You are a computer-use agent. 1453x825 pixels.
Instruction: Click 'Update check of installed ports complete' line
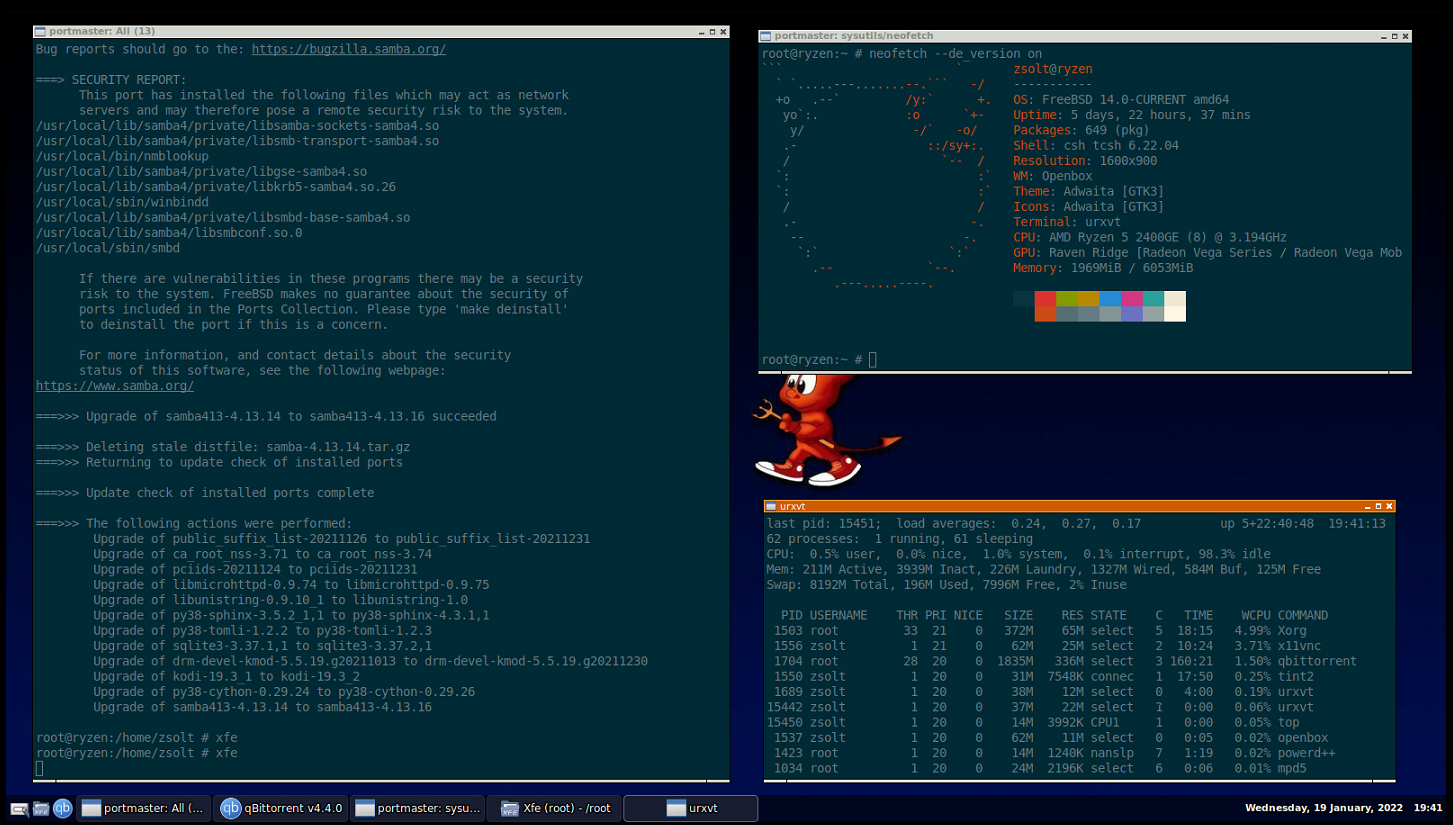[205, 493]
